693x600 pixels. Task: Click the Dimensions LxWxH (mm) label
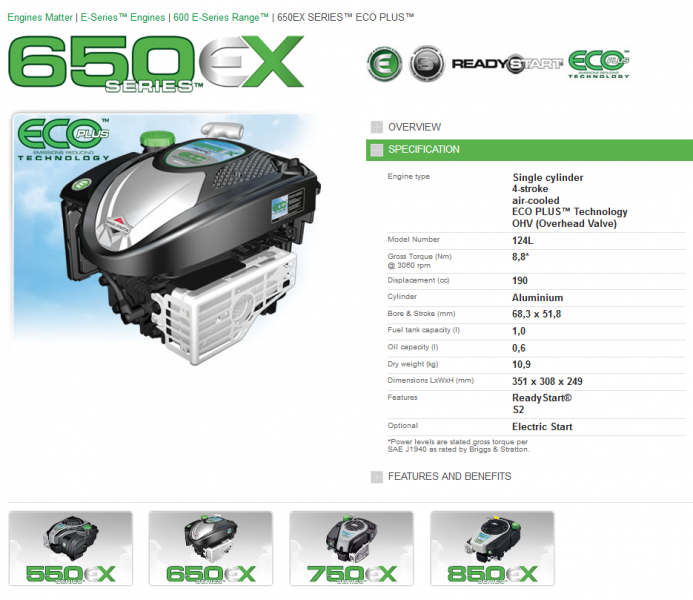click(x=430, y=380)
